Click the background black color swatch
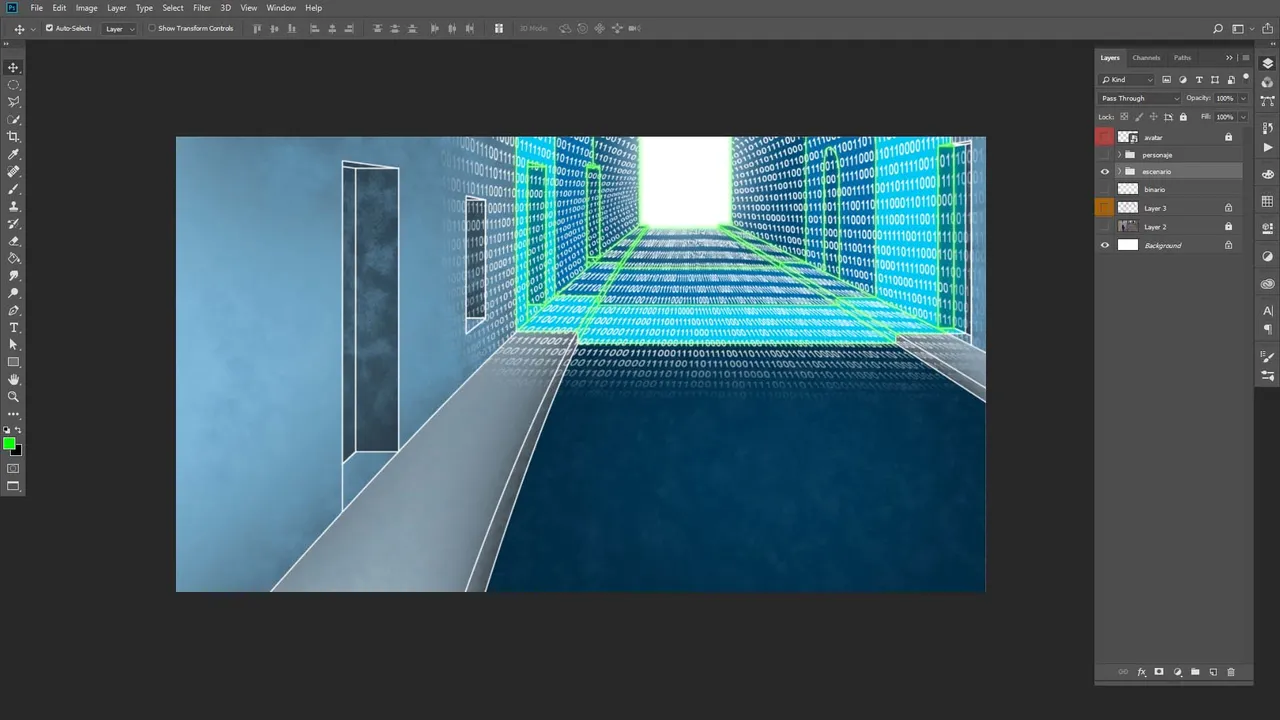The height and width of the screenshot is (720, 1280). [17, 451]
